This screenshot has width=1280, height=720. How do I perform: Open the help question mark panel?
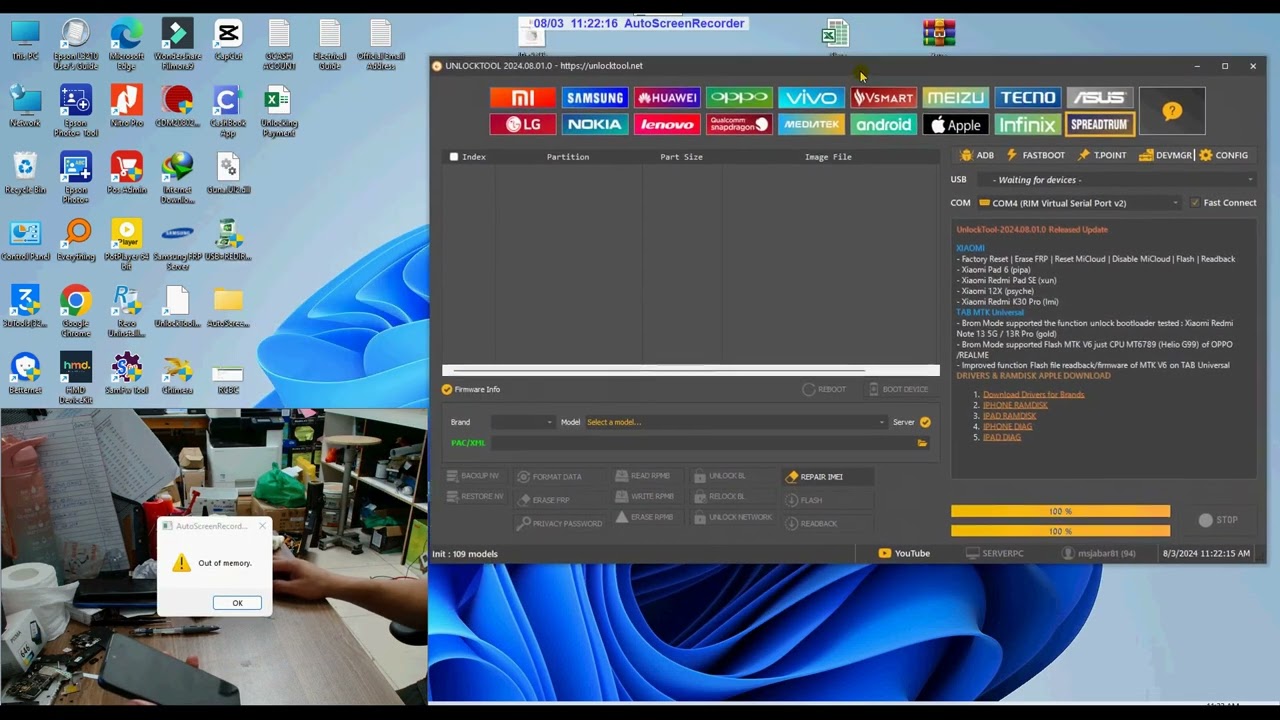(x=1172, y=111)
